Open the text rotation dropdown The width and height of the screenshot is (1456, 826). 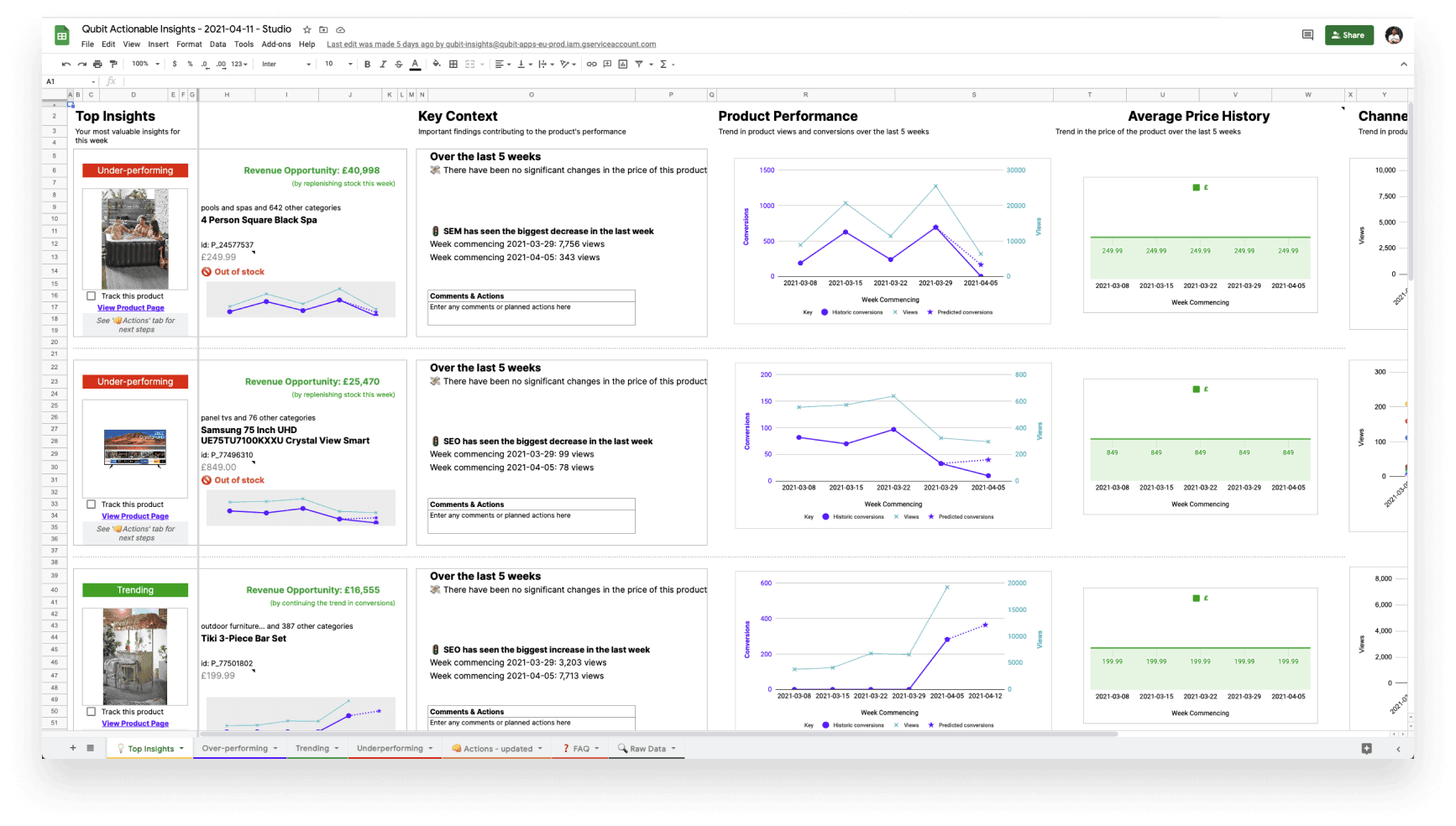tap(568, 64)
